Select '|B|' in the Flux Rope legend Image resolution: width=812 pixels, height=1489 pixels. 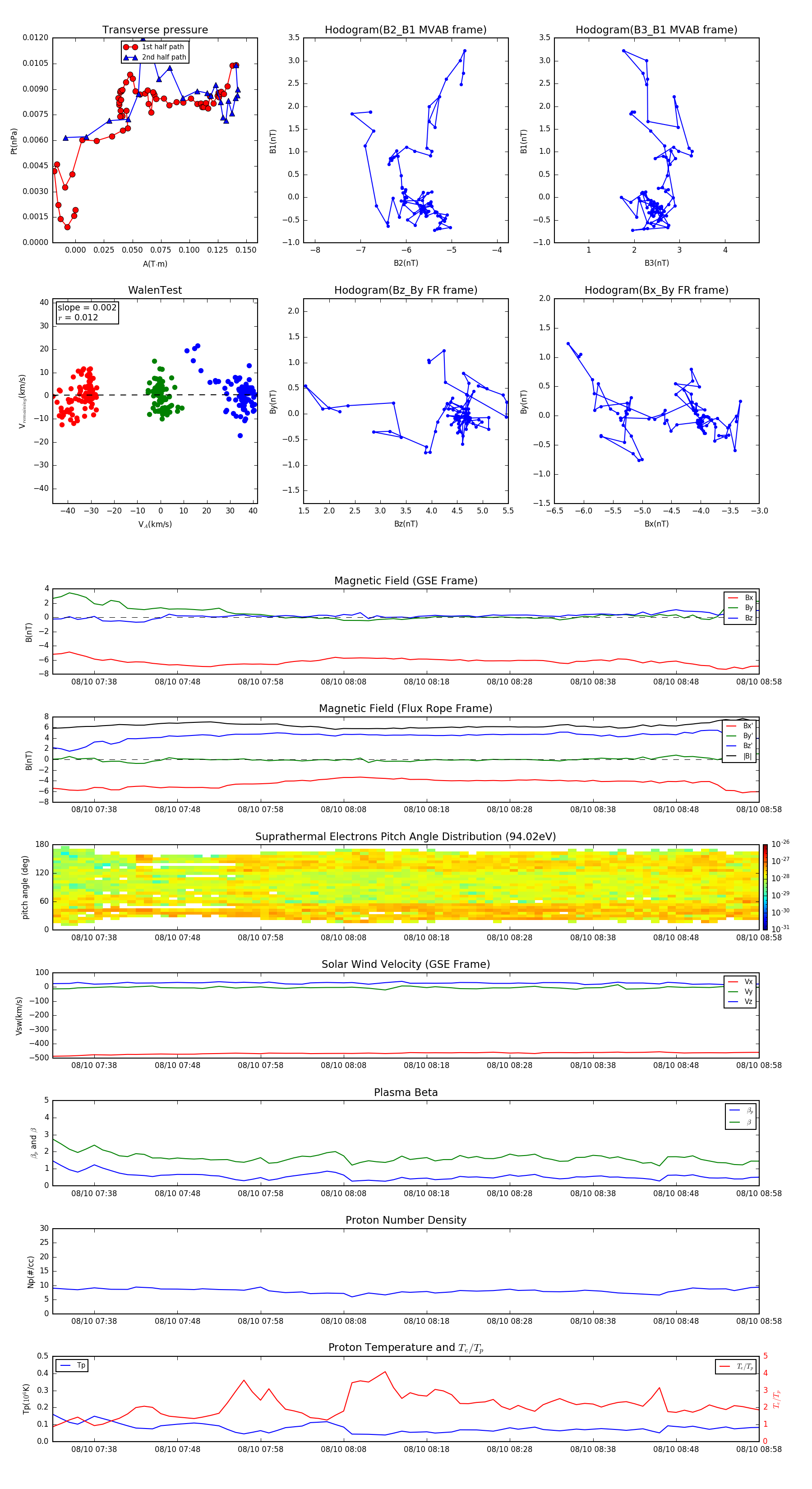coord(740,756)
